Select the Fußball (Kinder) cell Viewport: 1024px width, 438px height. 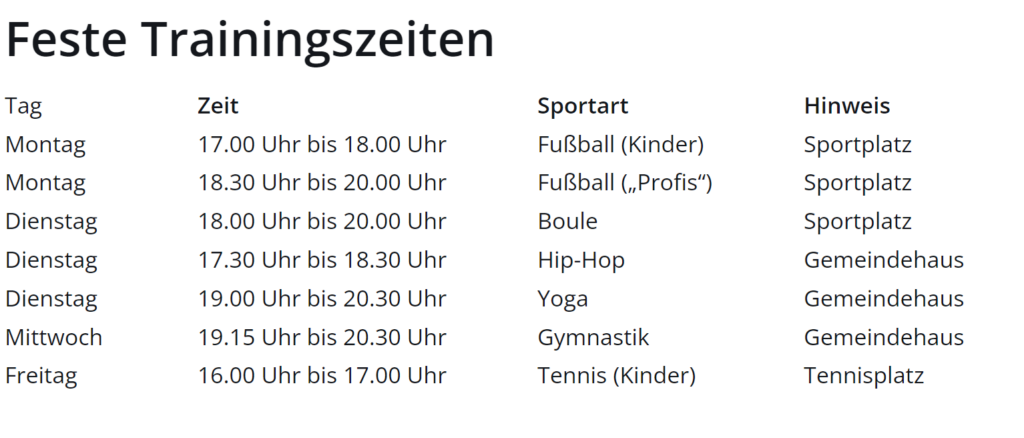point(620,144)
